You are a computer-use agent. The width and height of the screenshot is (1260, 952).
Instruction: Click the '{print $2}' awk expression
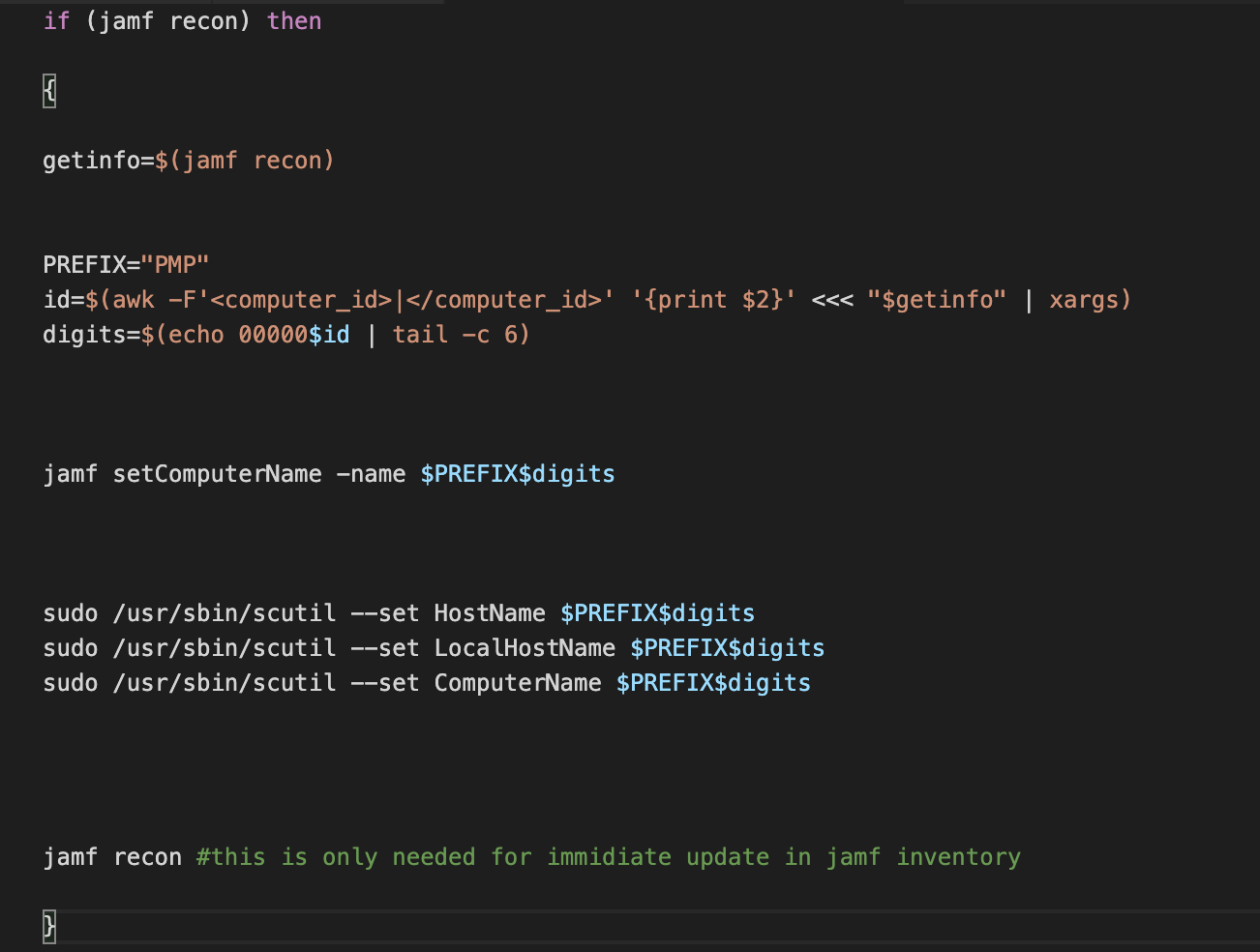pyautogui.click(x=713, y=300)
